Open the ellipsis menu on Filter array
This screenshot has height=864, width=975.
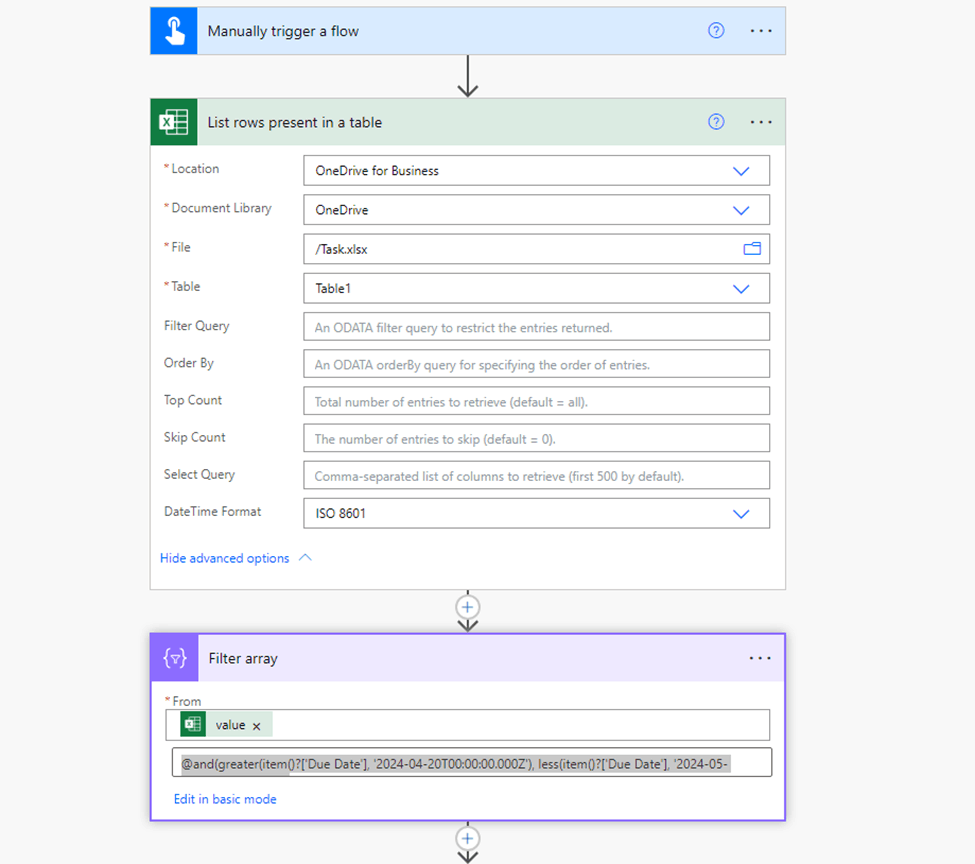[760, 658]
